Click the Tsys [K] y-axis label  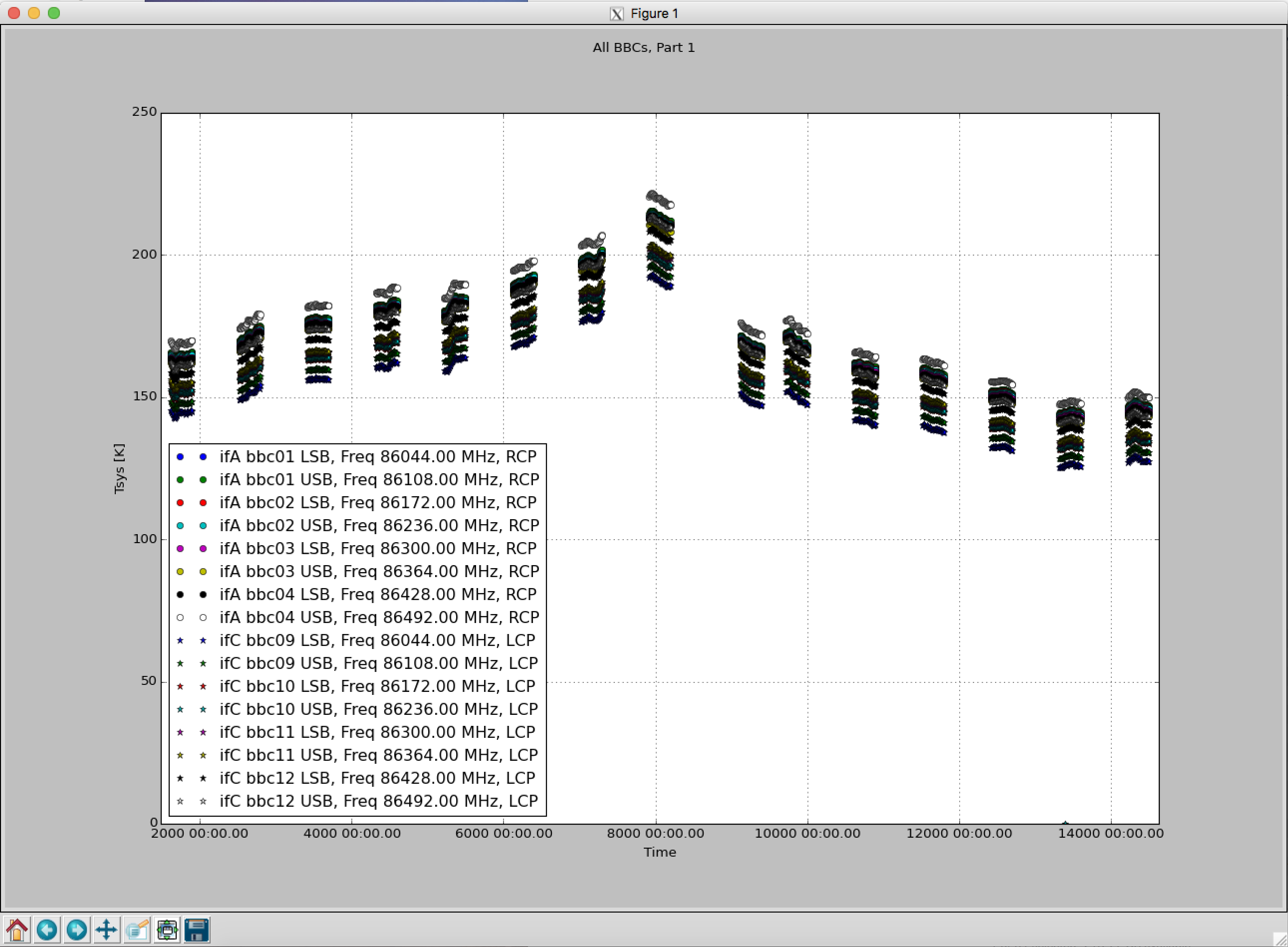pyautogui.click(x=119, y=468)
